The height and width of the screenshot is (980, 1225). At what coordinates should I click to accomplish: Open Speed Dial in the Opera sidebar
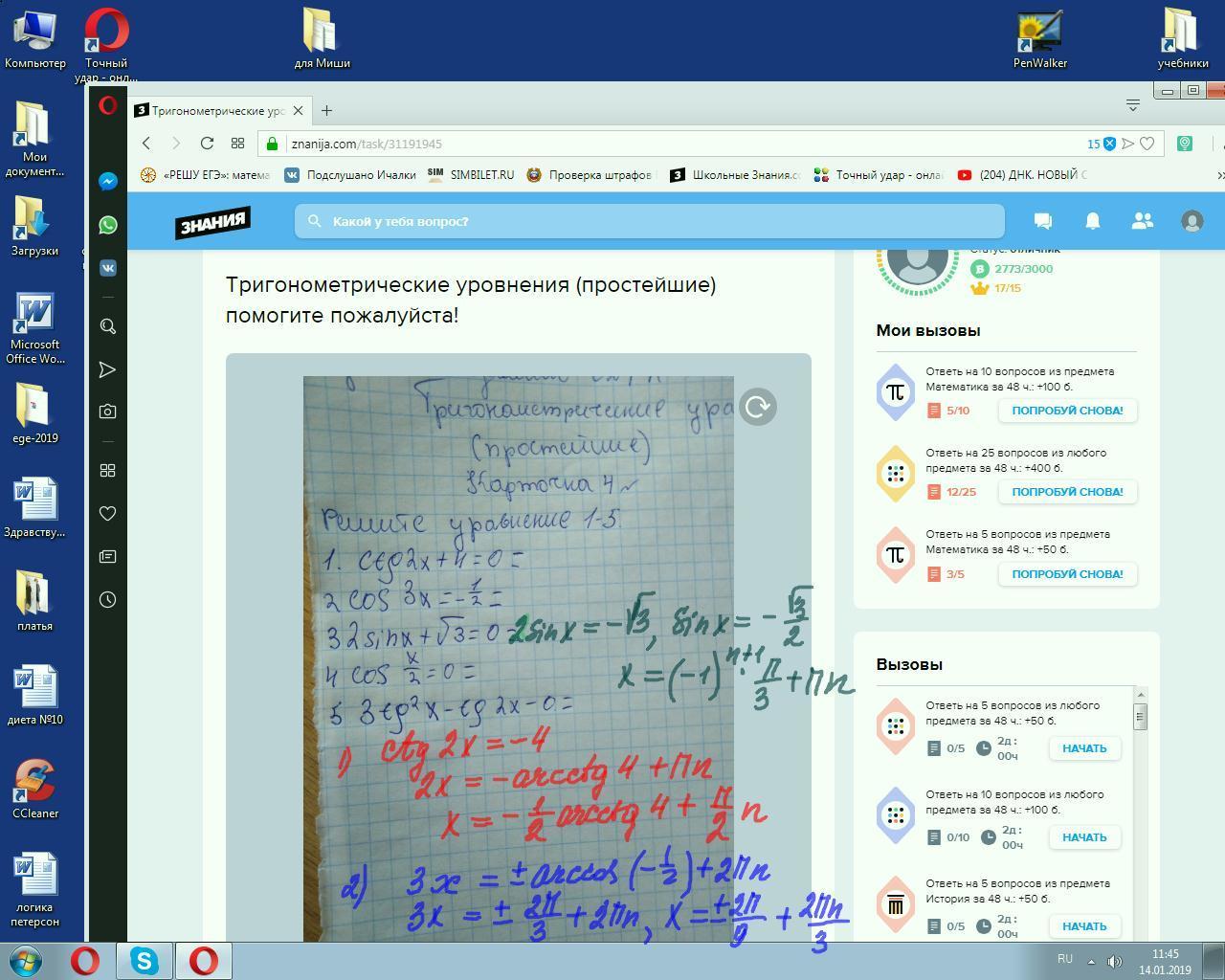coord(108,471)
